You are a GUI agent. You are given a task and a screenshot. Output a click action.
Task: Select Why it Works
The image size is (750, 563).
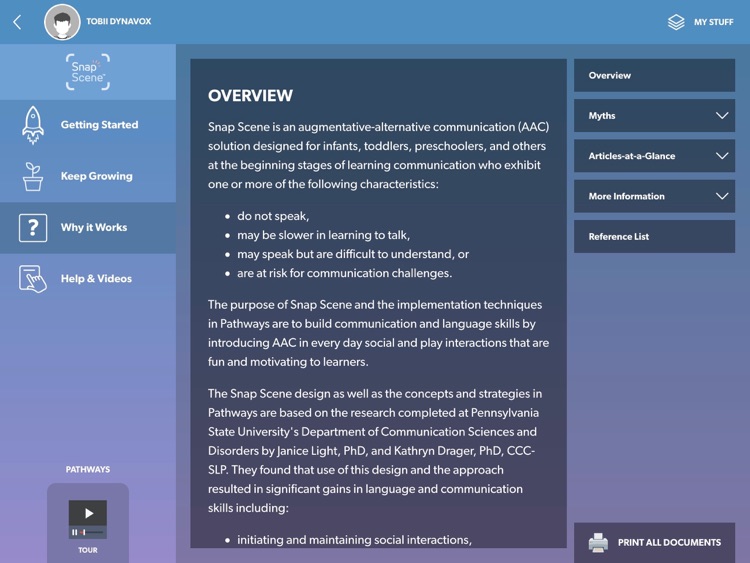pos(88,228)
